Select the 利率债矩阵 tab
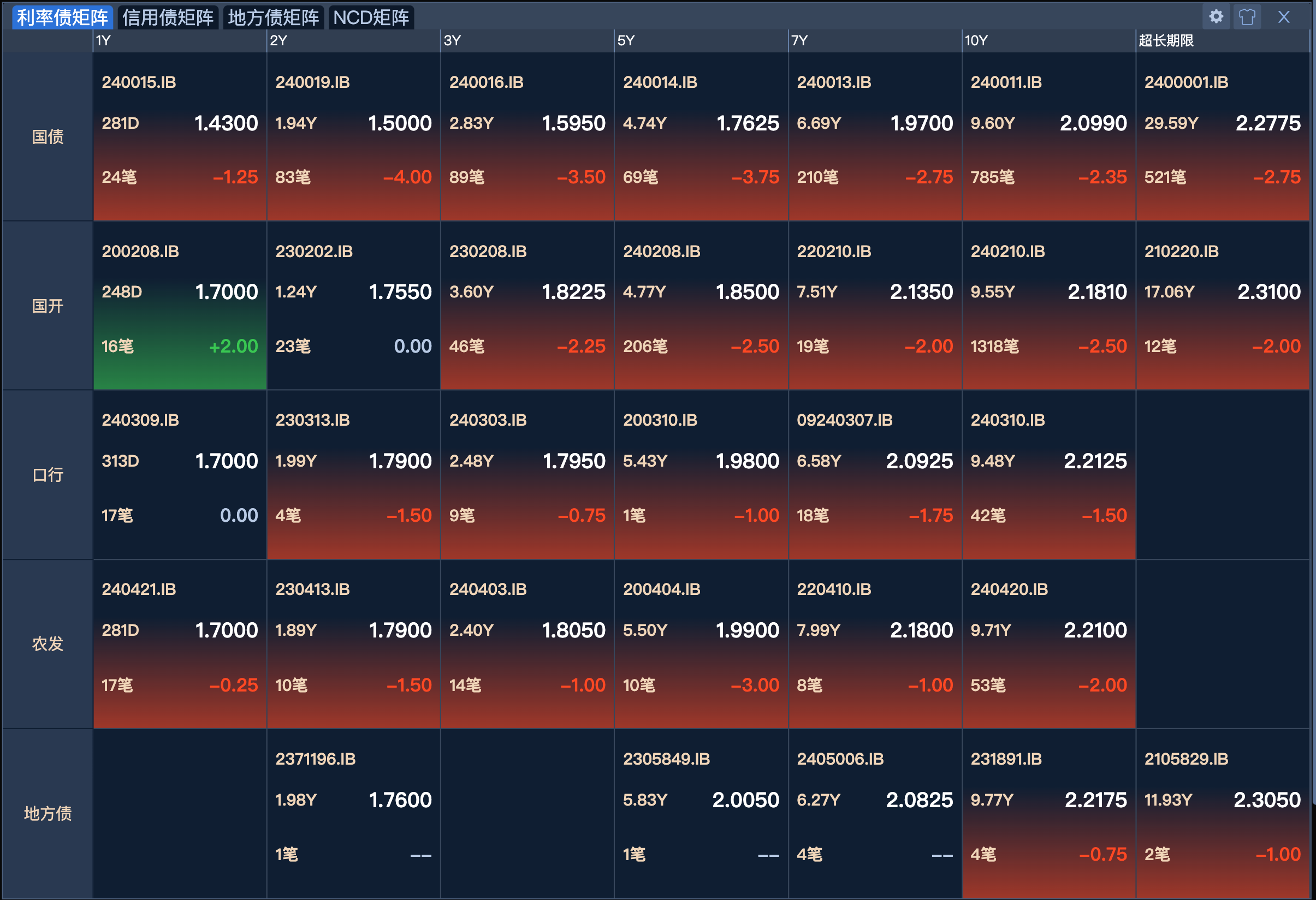This screenshot has width=1316, height=900. click(62, 17)
